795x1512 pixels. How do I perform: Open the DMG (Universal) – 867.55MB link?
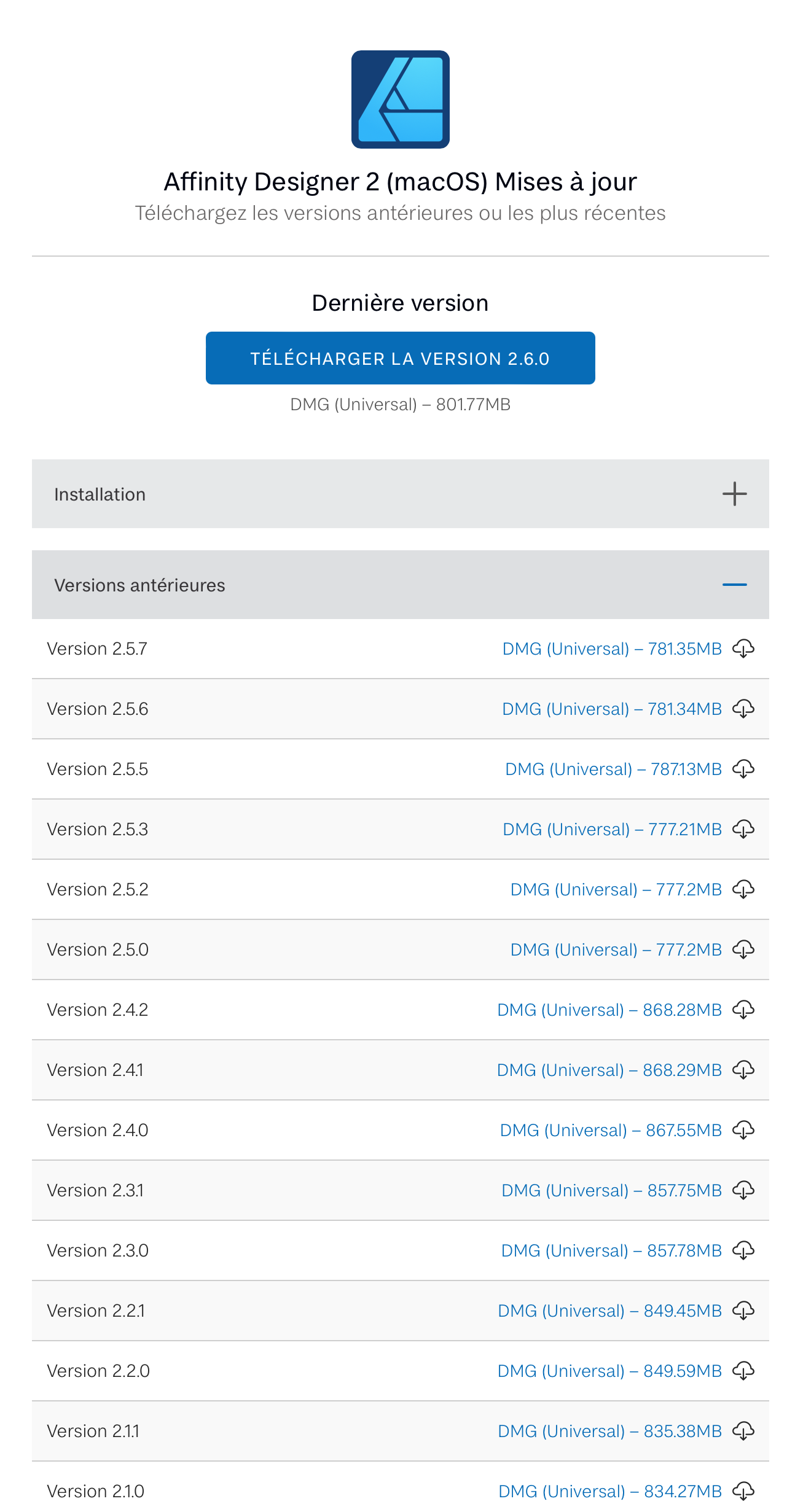click(x=611, y=1130)
